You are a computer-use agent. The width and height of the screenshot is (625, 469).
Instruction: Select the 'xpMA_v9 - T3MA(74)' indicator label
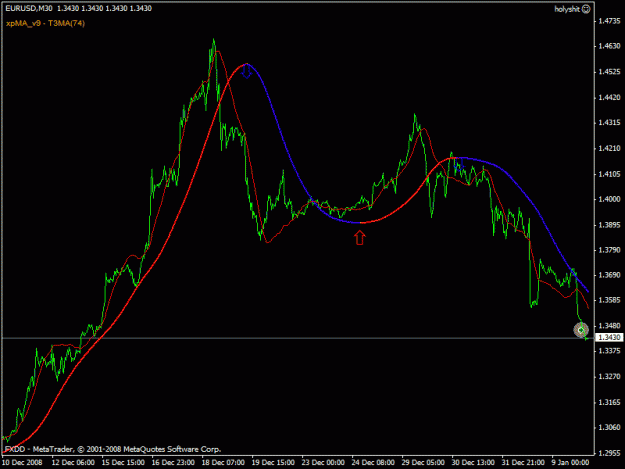(x=45, y=23)
